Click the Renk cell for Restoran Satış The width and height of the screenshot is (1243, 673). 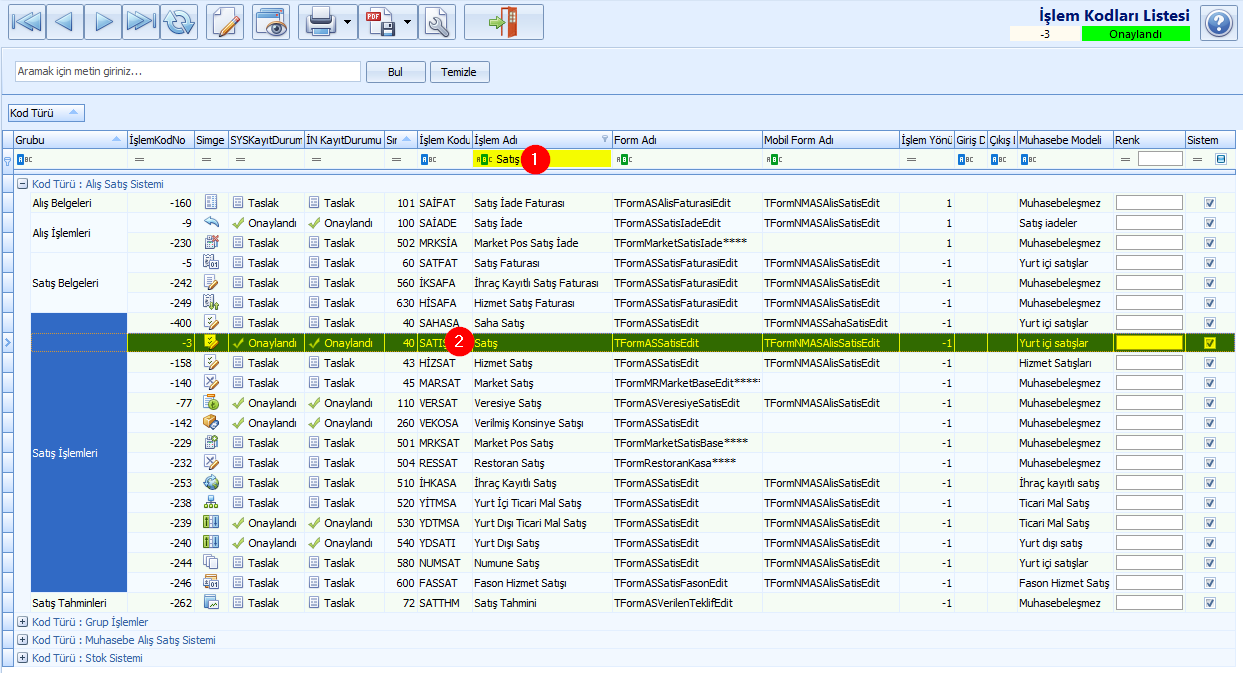1149,463
